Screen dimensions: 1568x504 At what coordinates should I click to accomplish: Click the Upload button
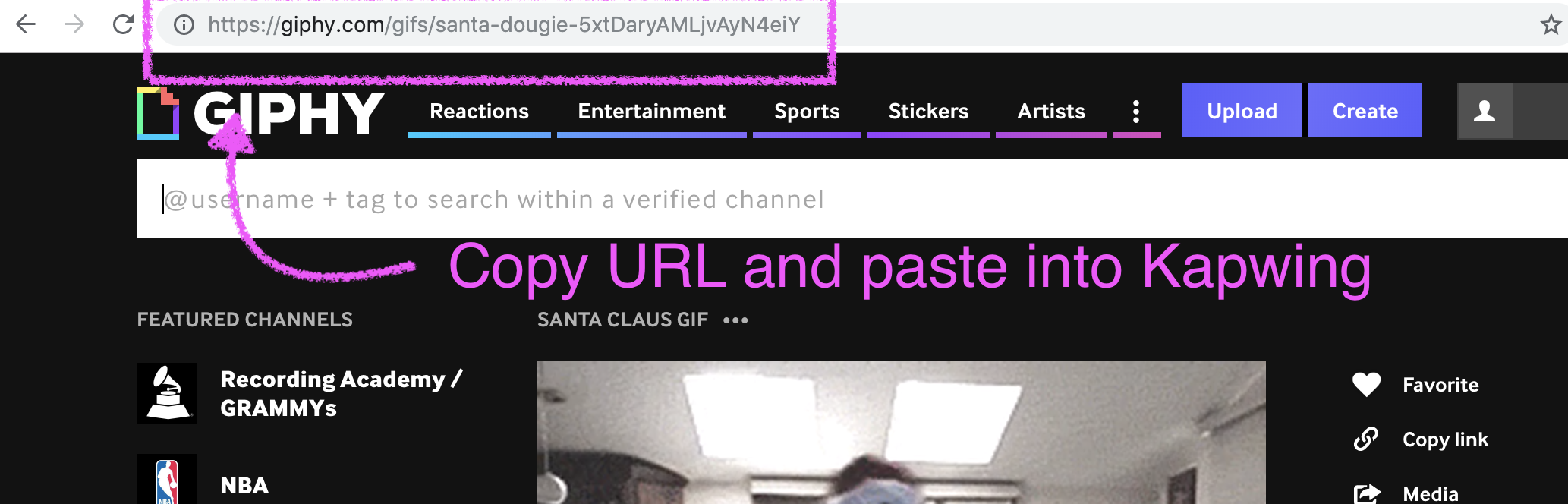1242,111
